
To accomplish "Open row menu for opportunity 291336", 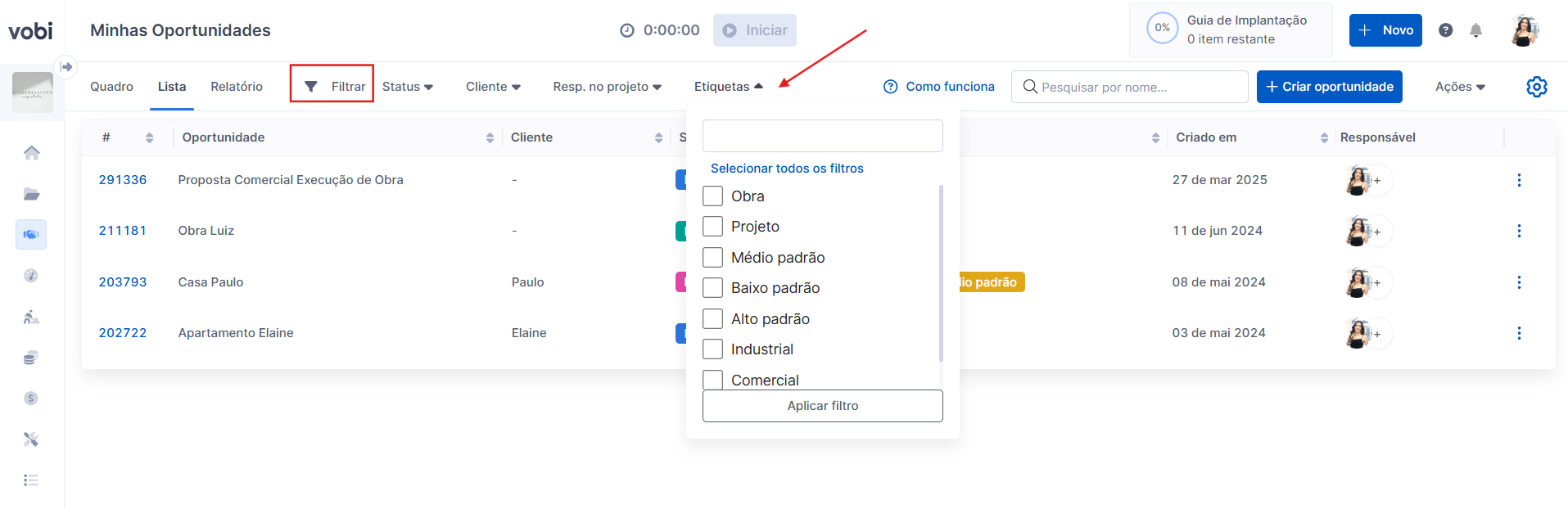I will (x=1519, y=180).
